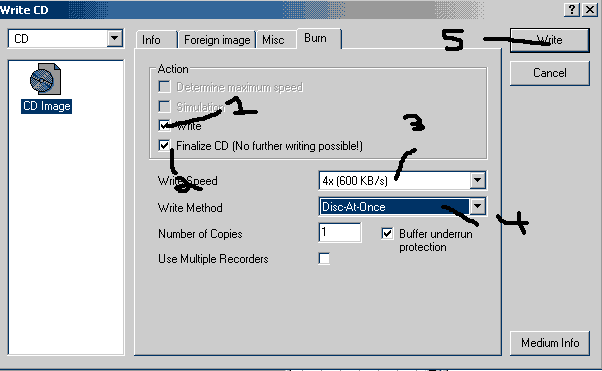This screenshot has height=371, width=602.
Task: Click the Cancel button
Action: pos(549,73)
